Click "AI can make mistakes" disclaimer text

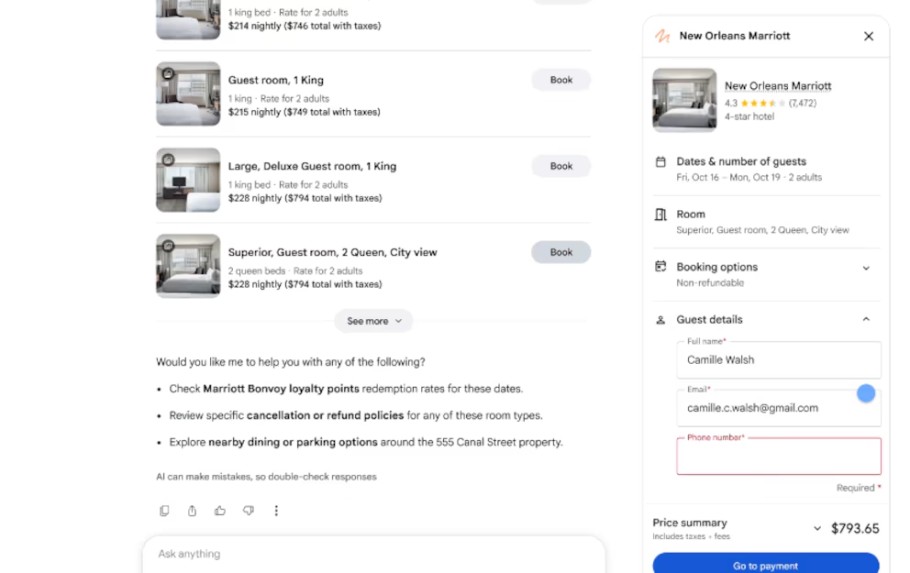point(266,477)
